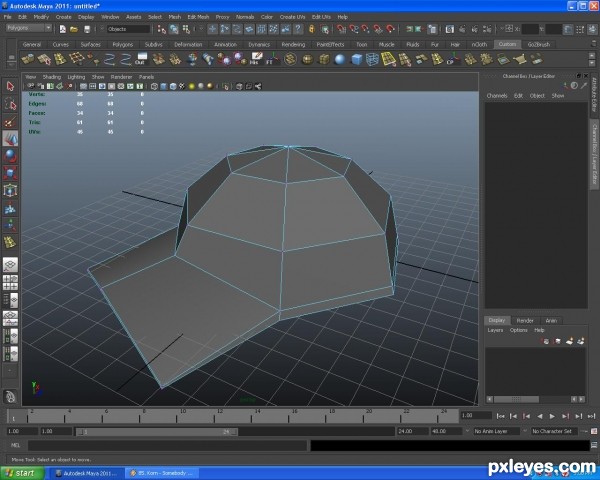Open the viewport Shading menu

point(52,77)
